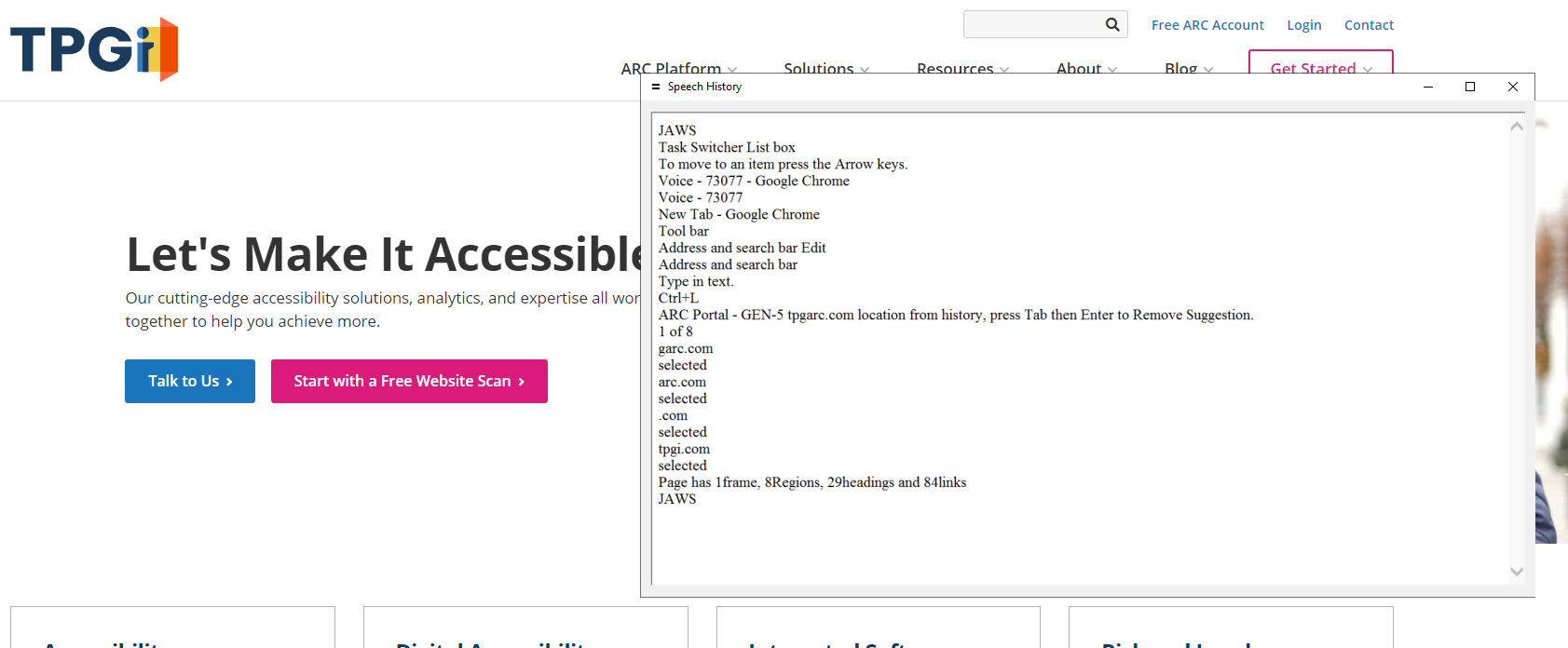Click the 'Let's Make It Accessible' heading
The image size is (1568, 648).
384,254
